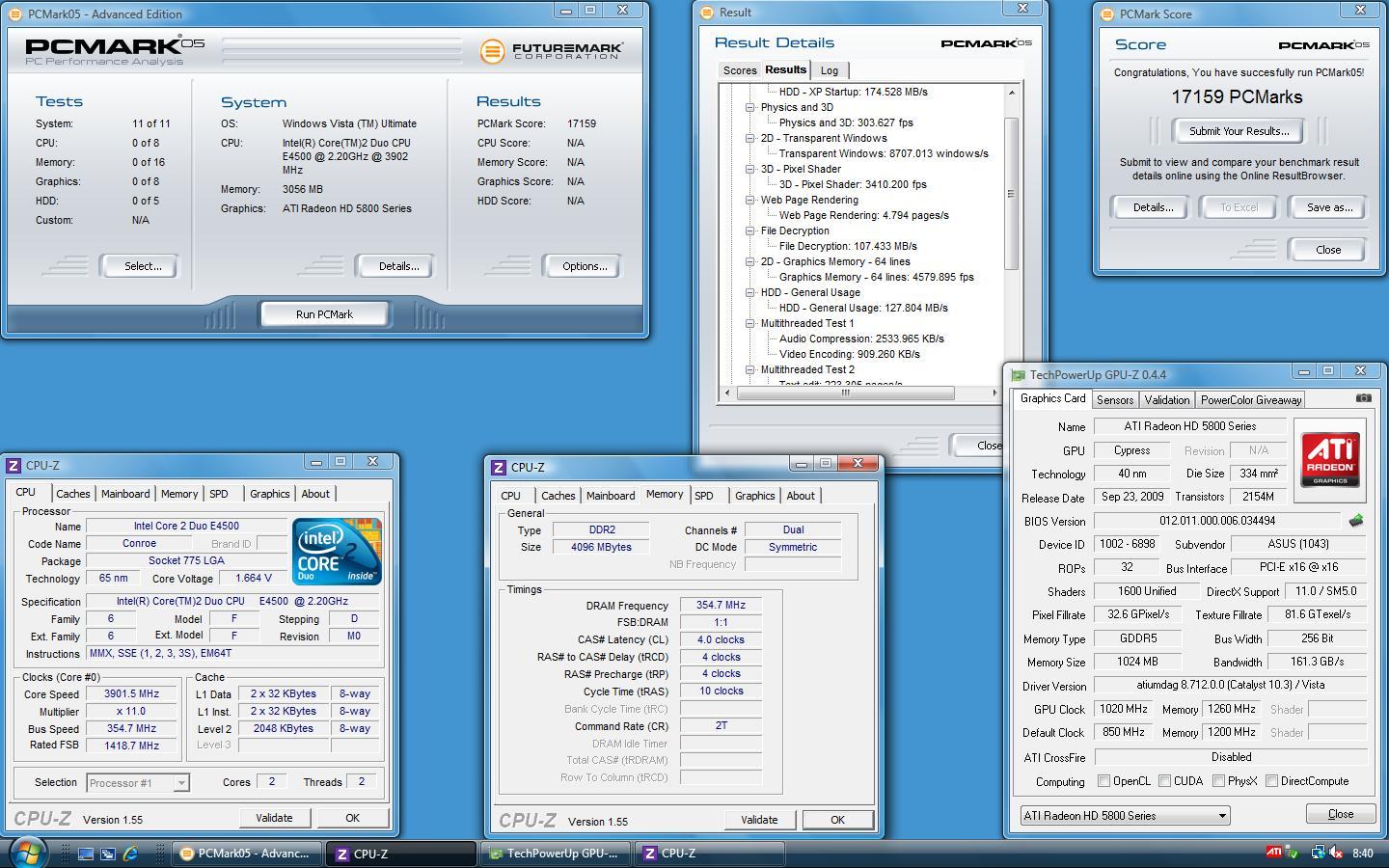Open the ATI Radeon HD 5800 Series dropdown
Viewport: 1389px width, 868px height.
(x=1125, y=815)
